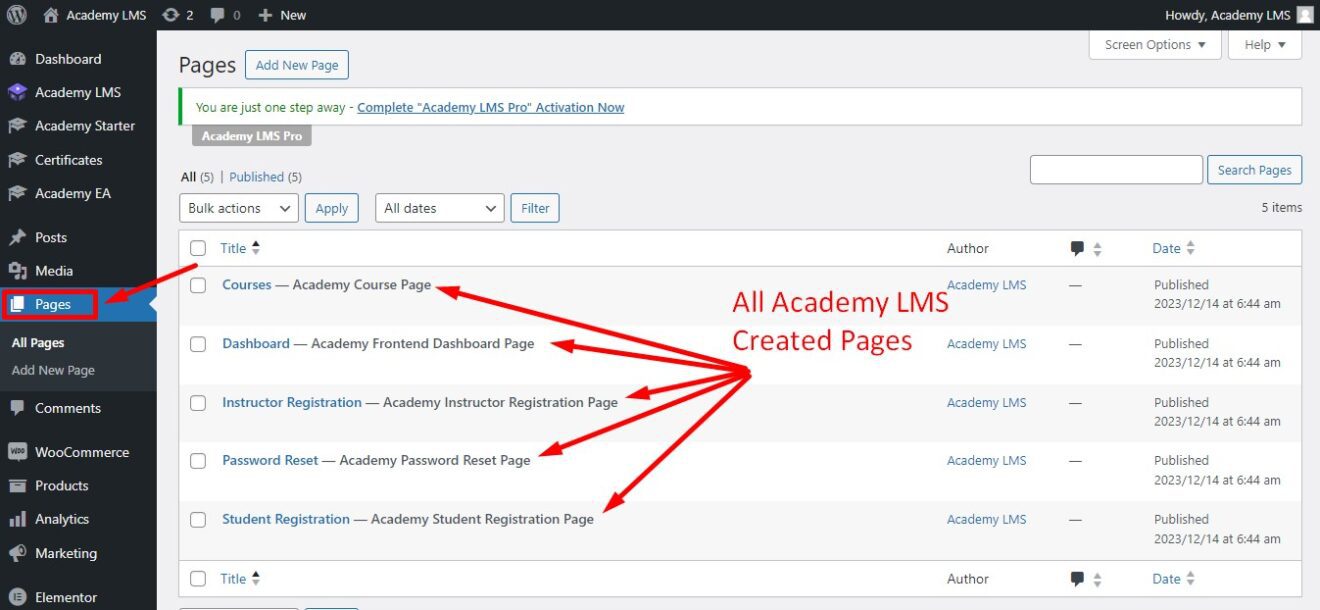Viewport: 1320px width, 610px height.
Task: Expand the All dates filter dropdown
Action: tap(438, 208)
